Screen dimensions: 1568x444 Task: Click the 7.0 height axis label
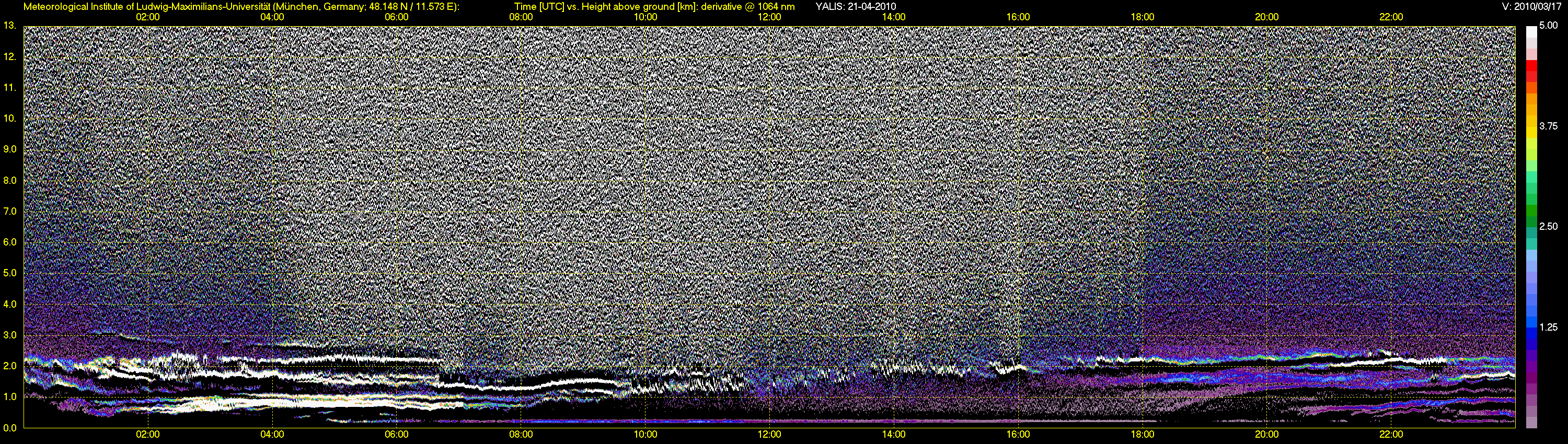click(10, 211)
